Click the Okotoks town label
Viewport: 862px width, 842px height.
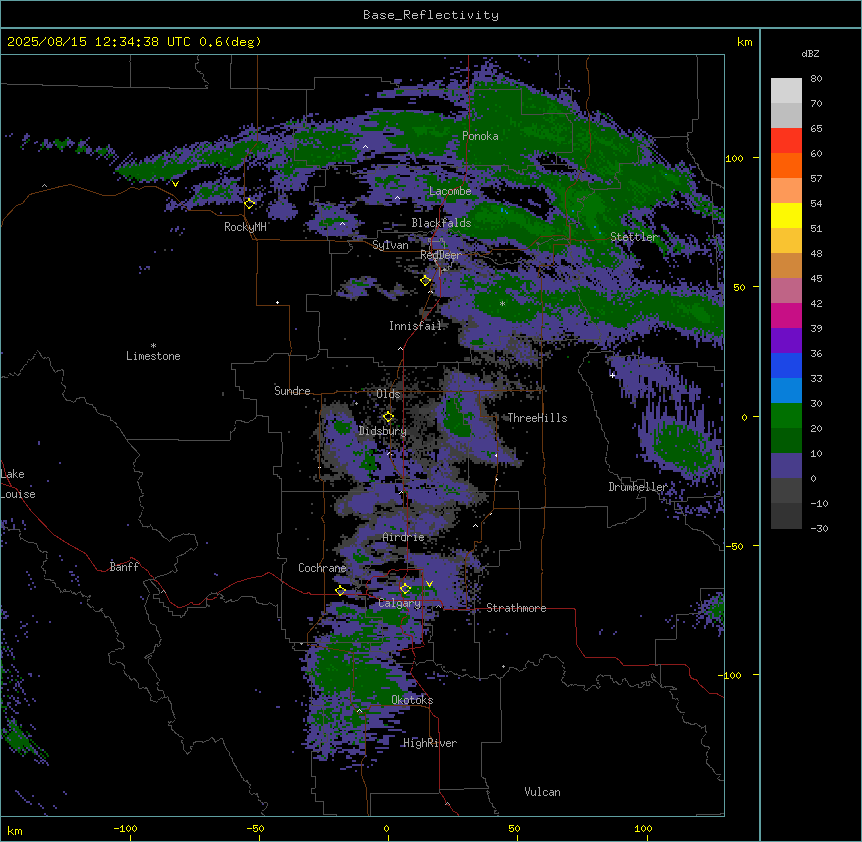[x=412, y=700]
